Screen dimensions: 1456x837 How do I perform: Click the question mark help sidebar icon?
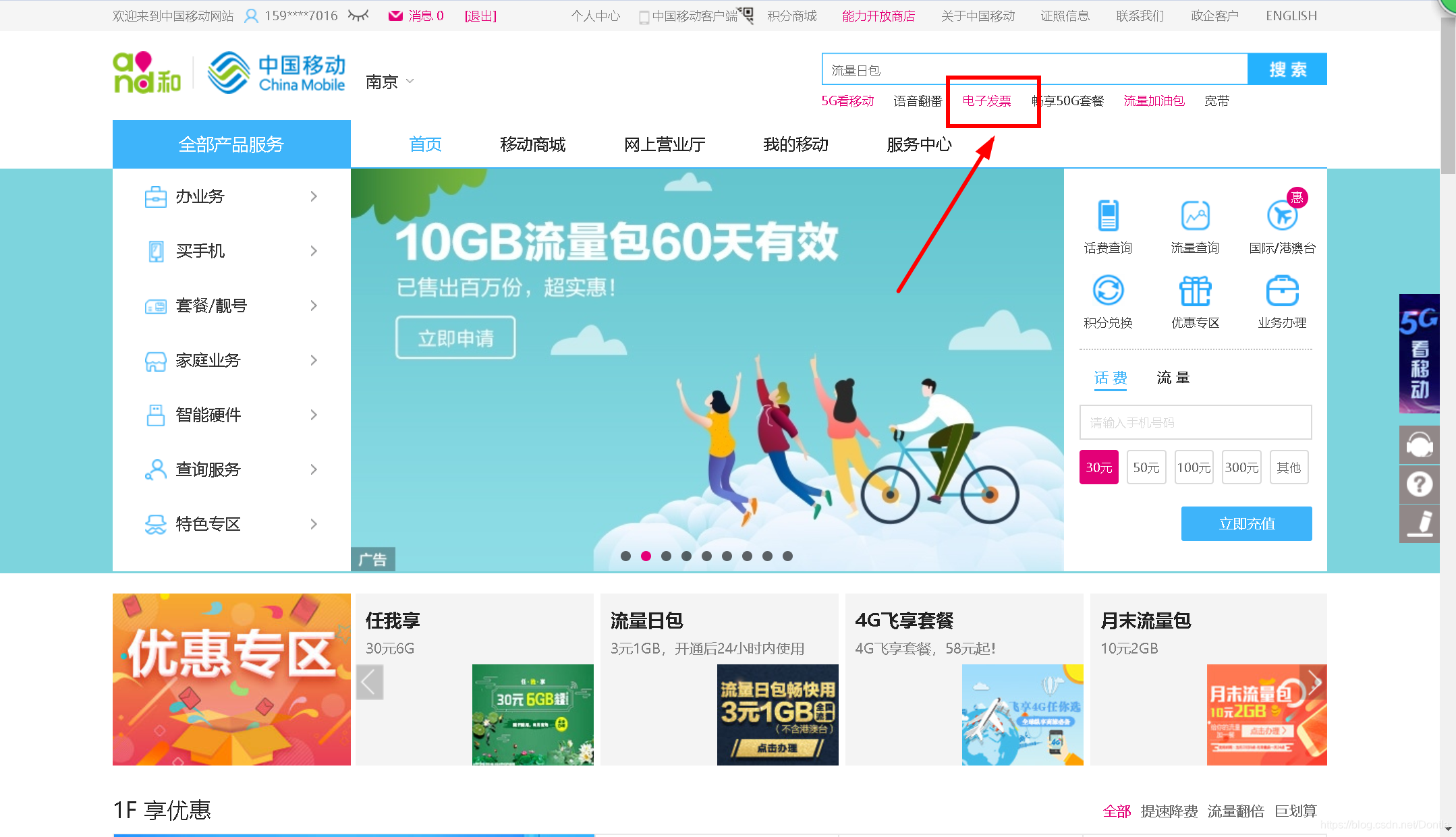point(1419,484)
